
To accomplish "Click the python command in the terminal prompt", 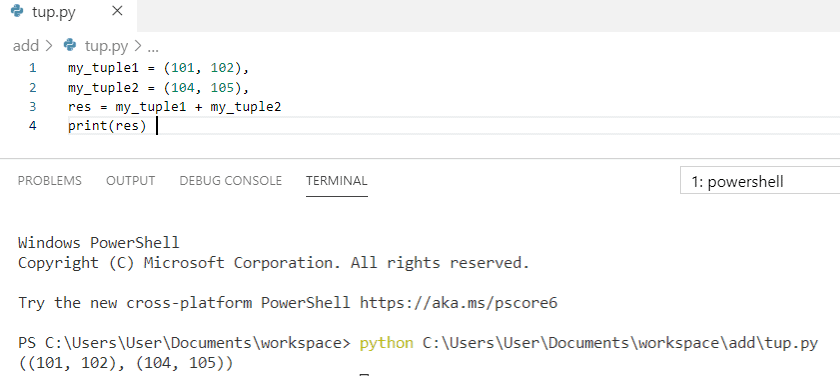I will coord(386,343).
